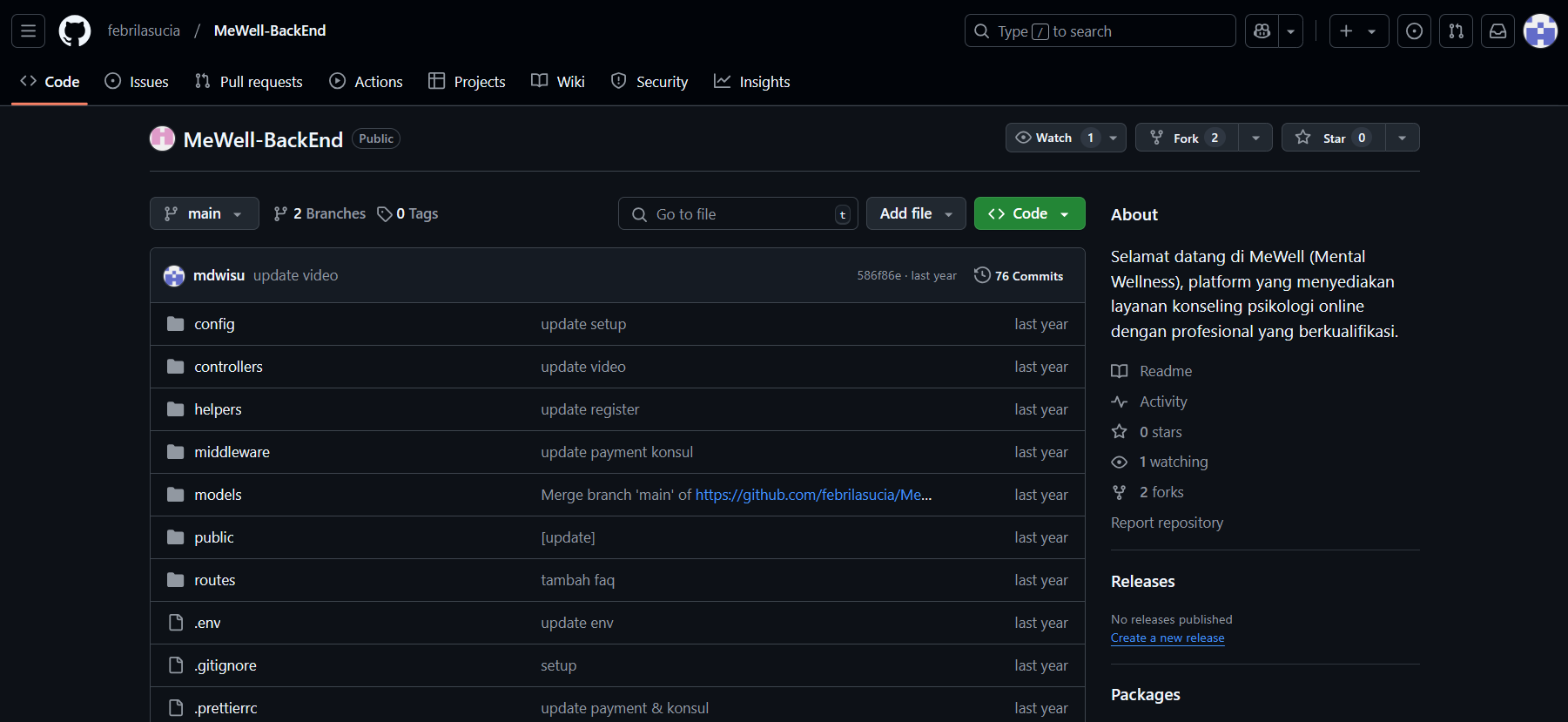The image size is (1568, 722).
Task: Switch to the Insights tab
Action: [x=752, y=82]
